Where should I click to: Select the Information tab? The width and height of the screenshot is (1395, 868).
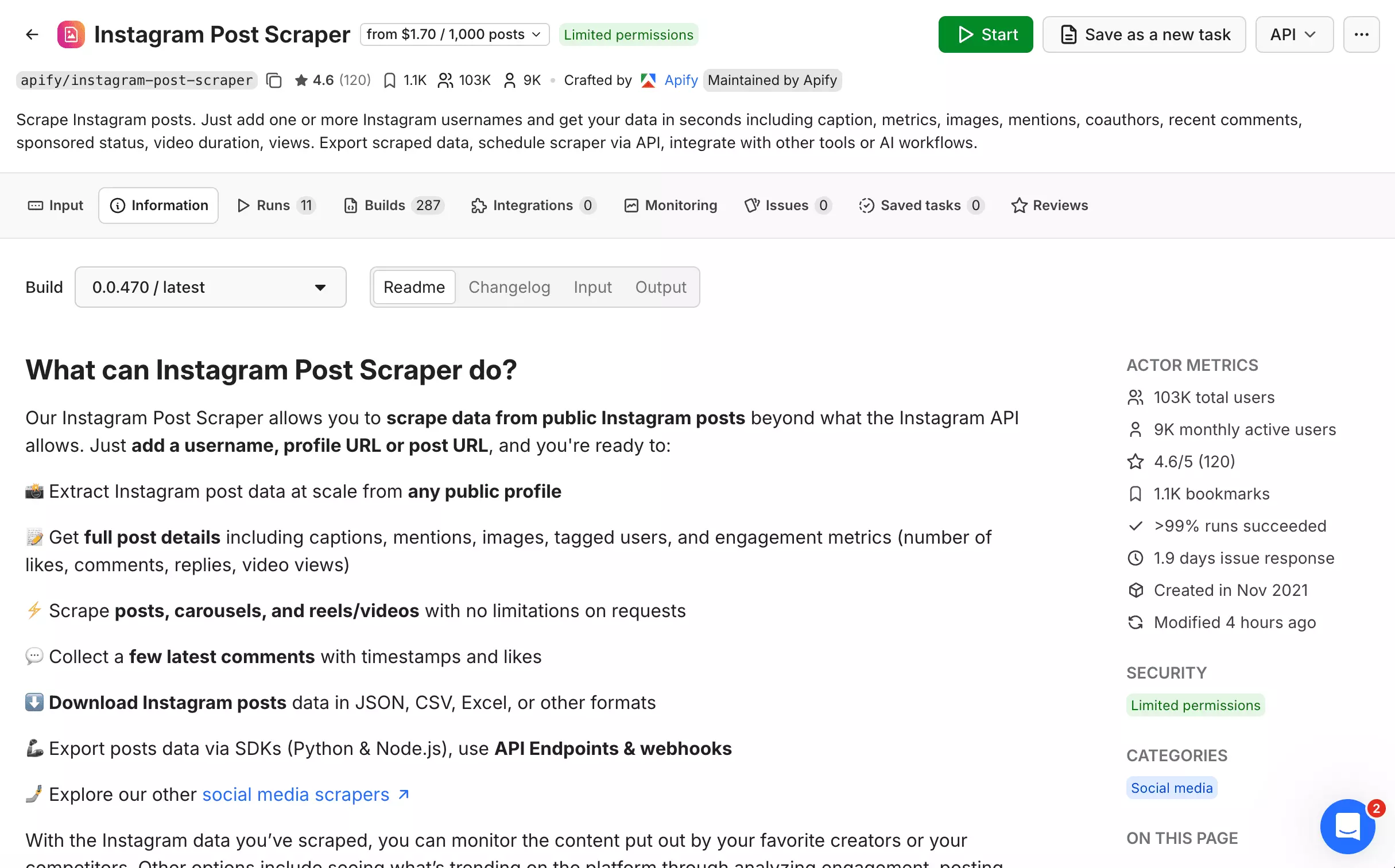point(158,206)
